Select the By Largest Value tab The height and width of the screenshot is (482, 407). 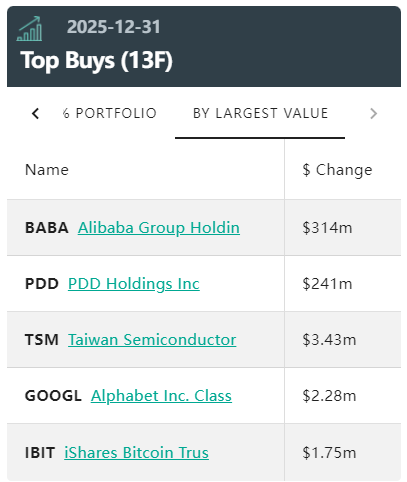[260, 113]
